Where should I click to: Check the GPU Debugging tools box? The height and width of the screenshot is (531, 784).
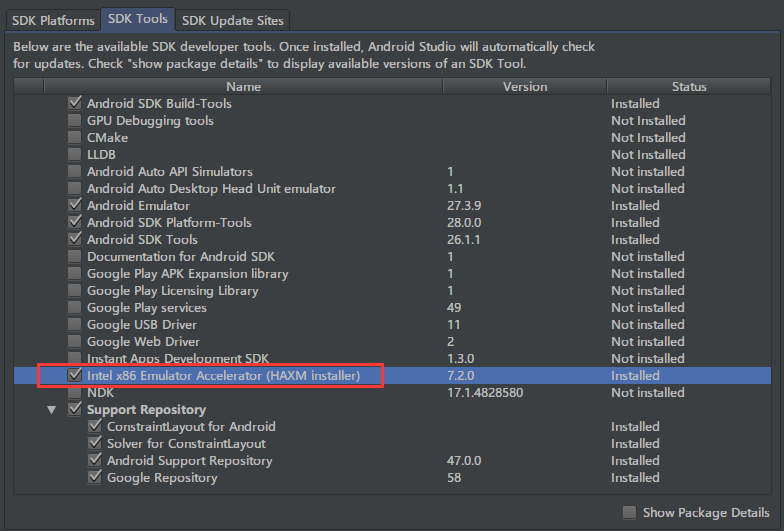(x=74, y=121)
